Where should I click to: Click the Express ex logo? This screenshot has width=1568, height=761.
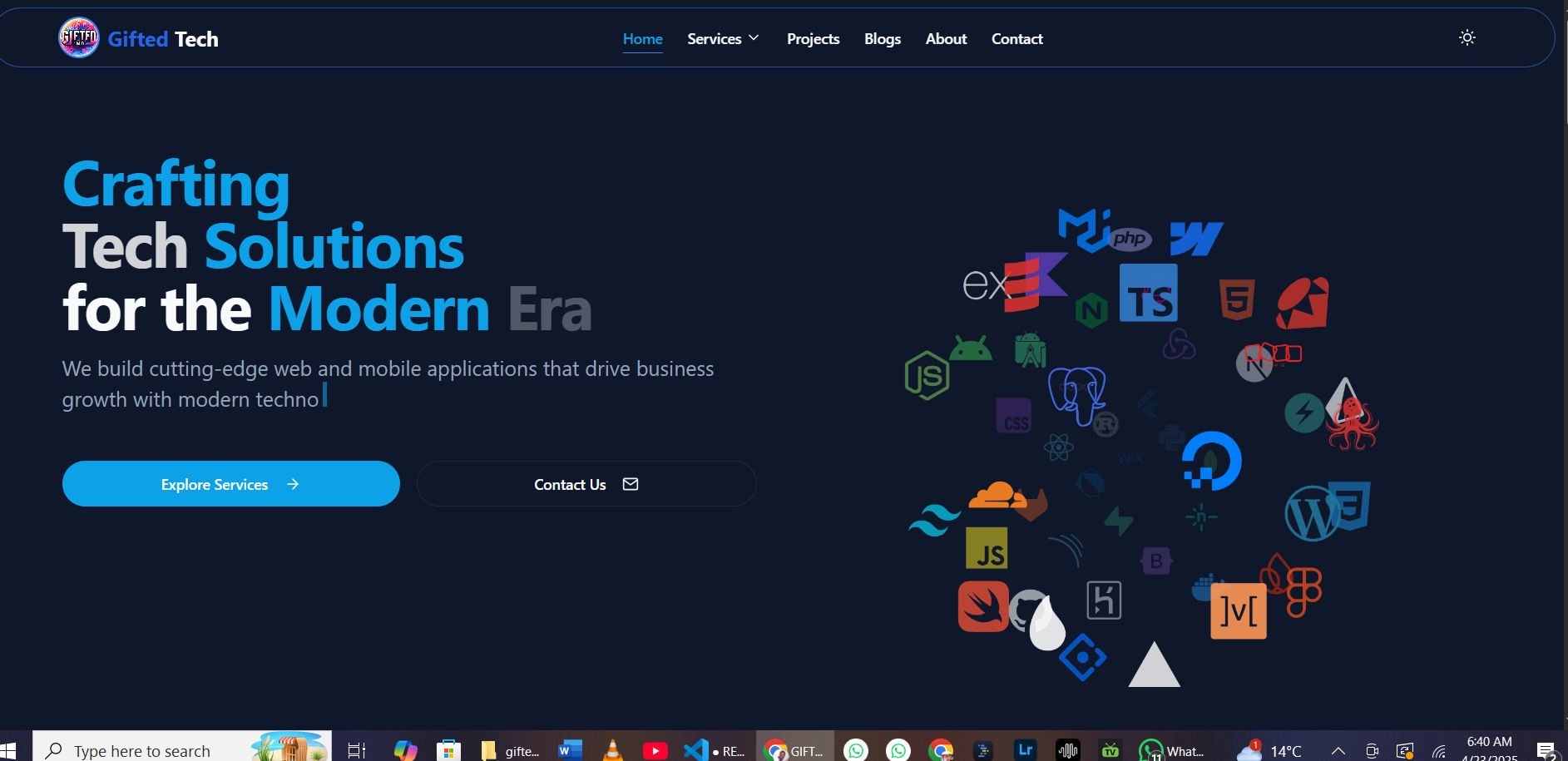point(986,285)
